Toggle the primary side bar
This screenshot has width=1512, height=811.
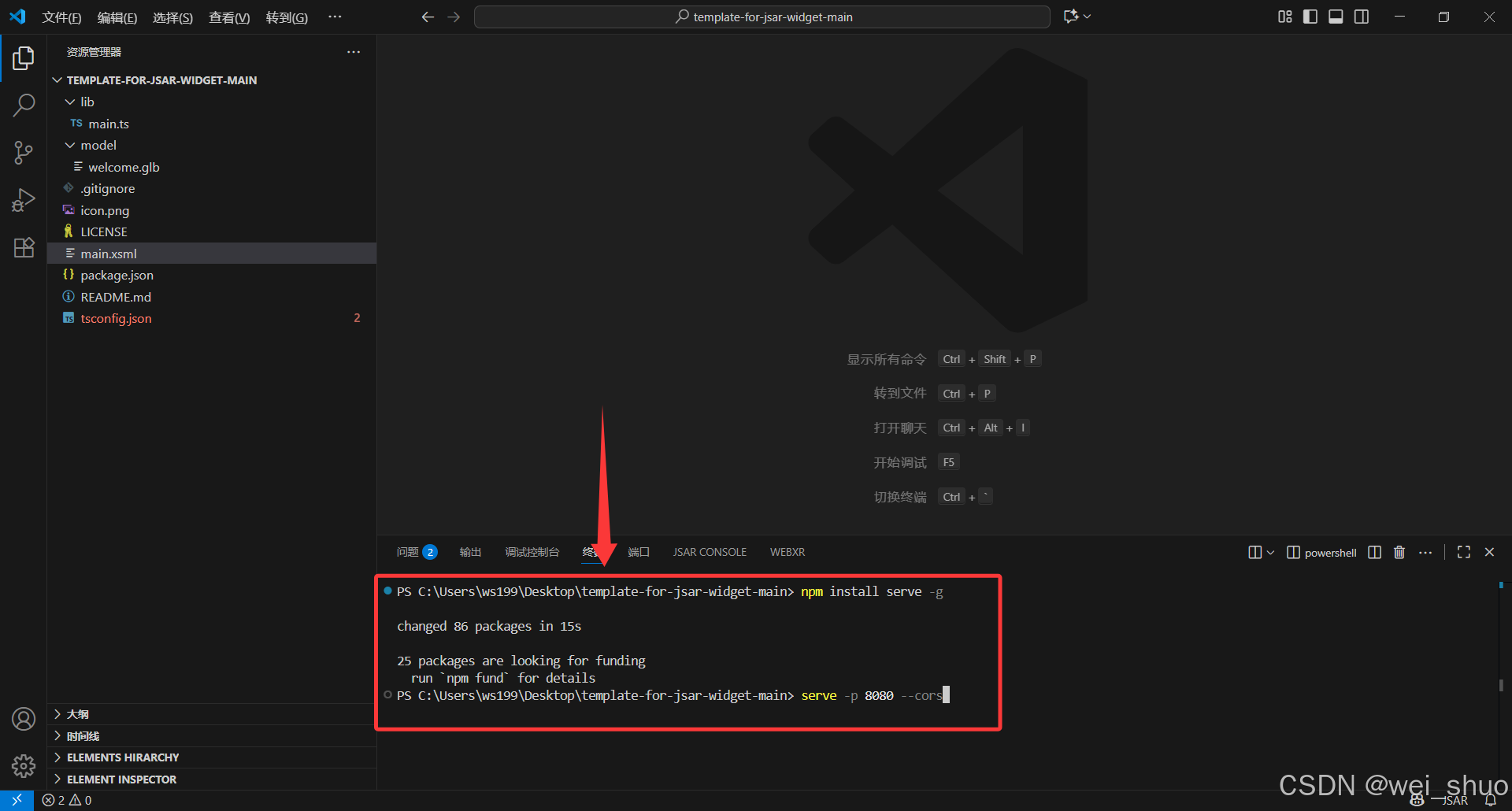click(1310, 17)
